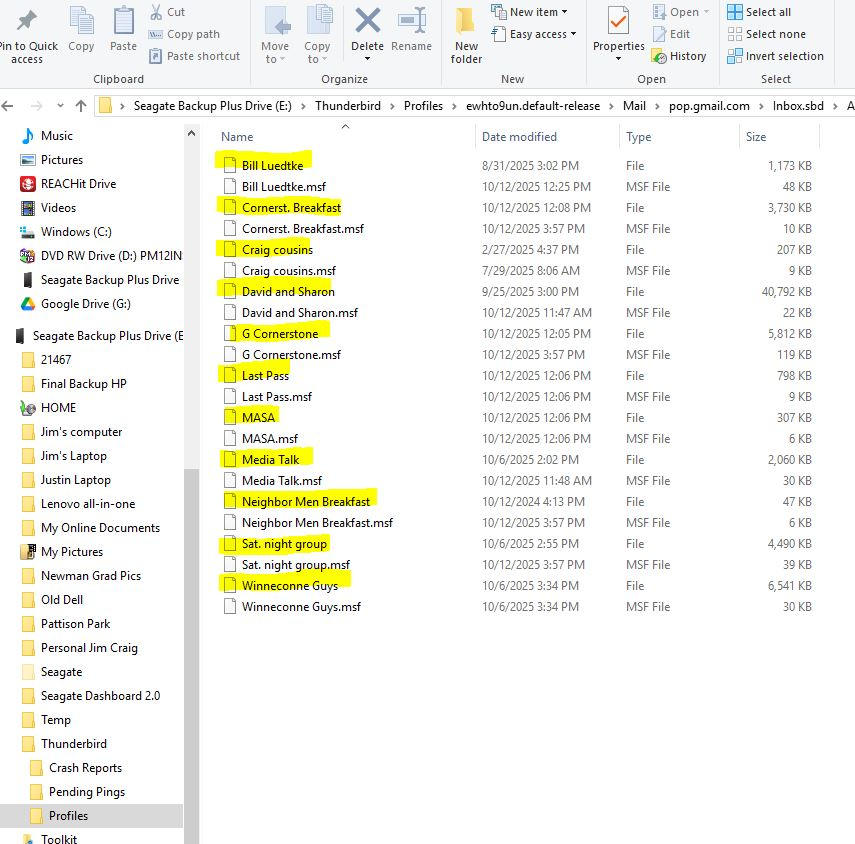Click the Edit command
Screen dimensions: 855x844
click(x=671, y=34)
